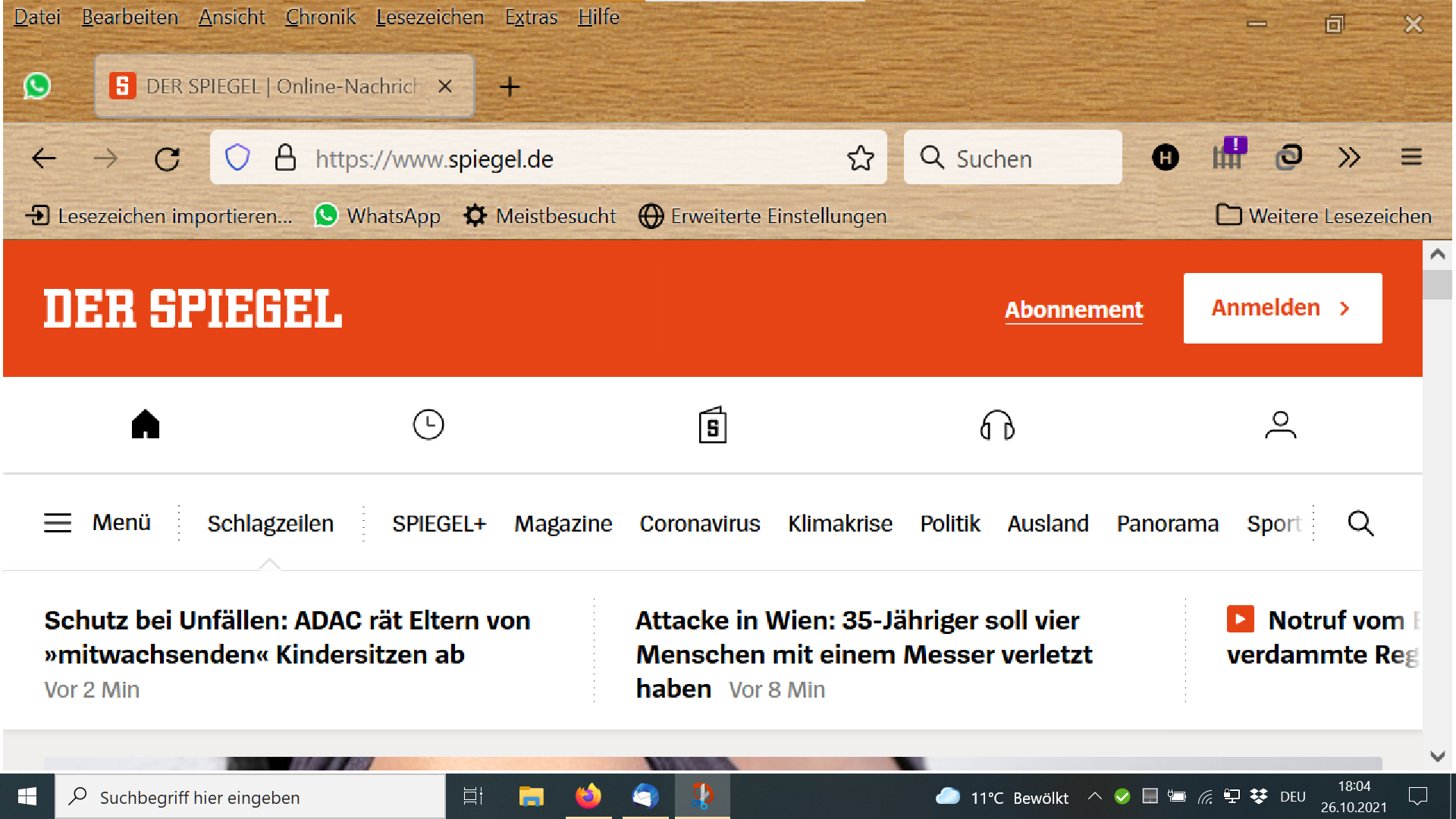This screenshot has width=1456, height=819.
Task: Follow the Abonnement link
Action: 1073,309
